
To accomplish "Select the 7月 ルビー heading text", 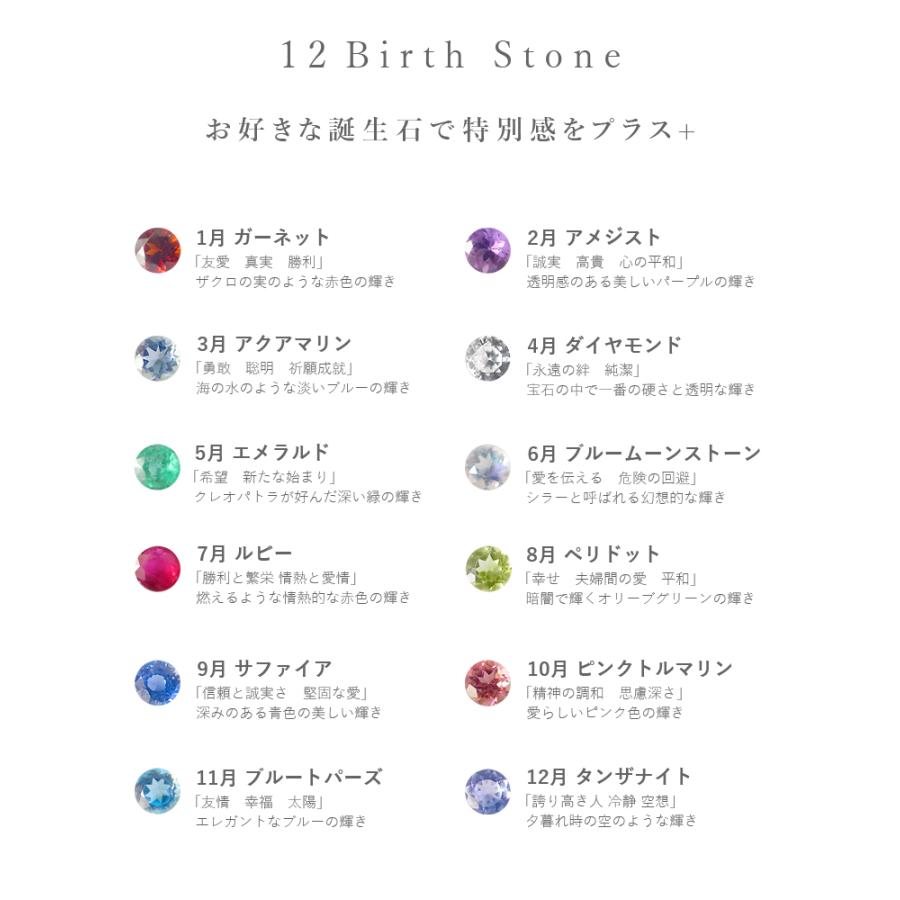I will pos(245,554).
